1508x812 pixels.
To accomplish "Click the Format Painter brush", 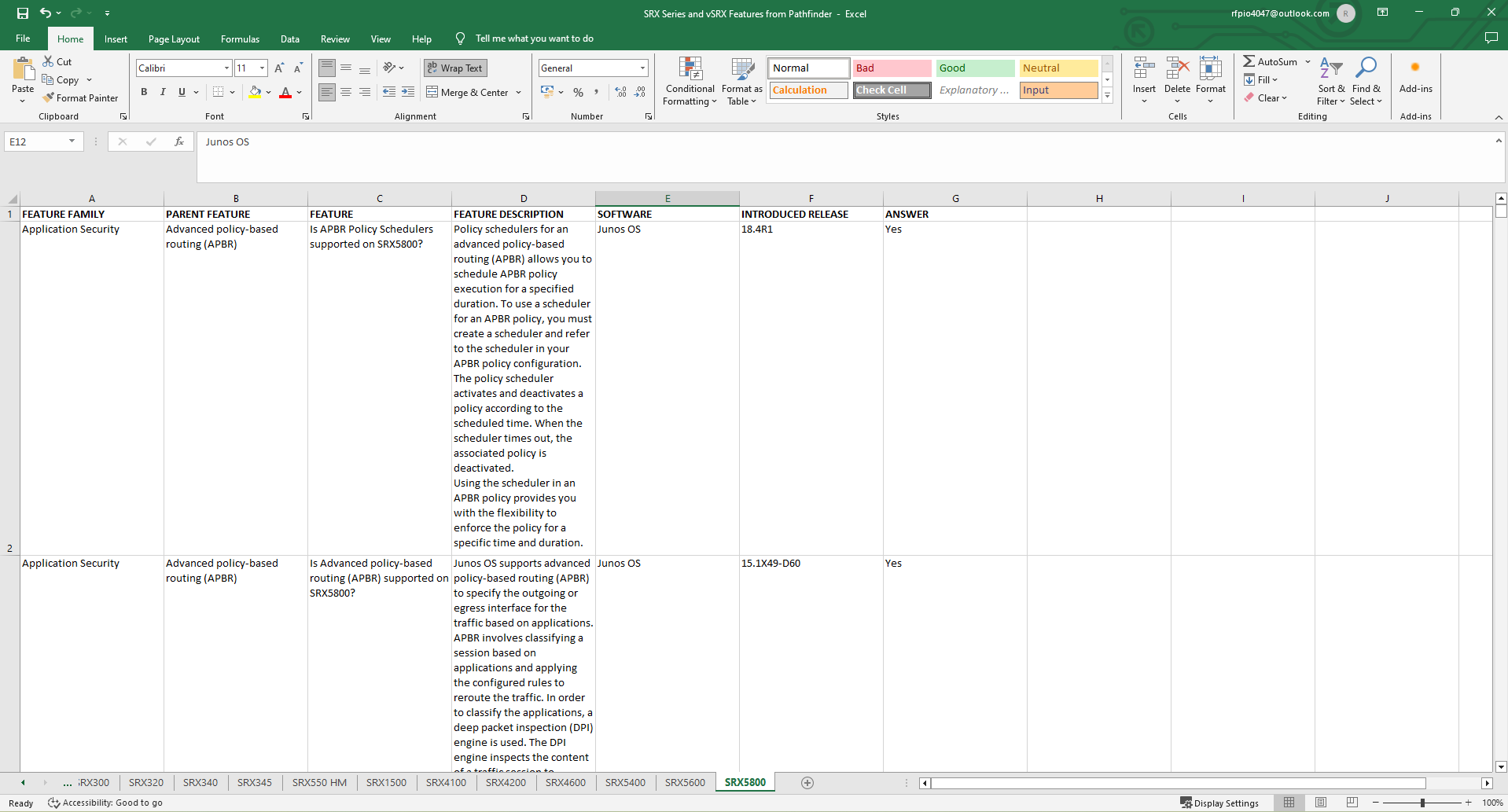I will 49,98.
